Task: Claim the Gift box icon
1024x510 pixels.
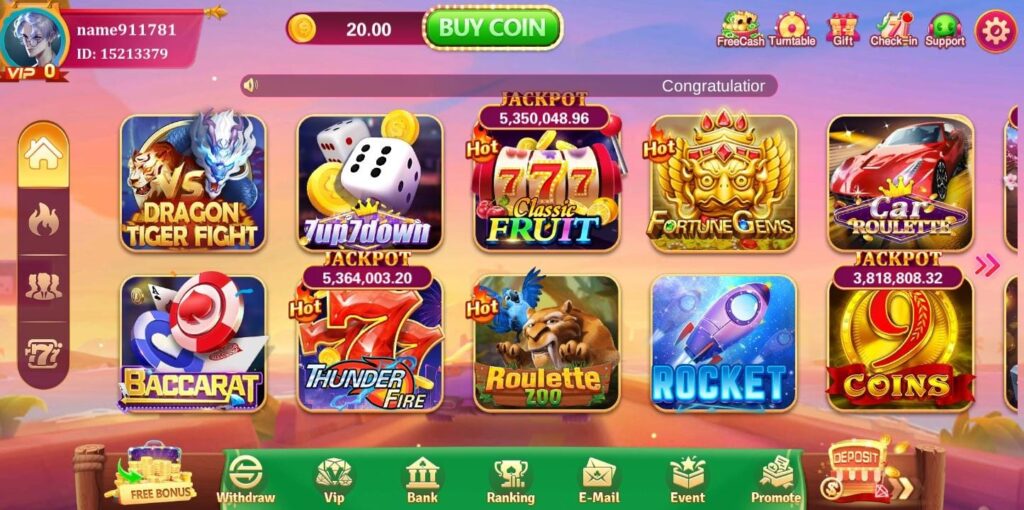Action: [x=842, y=30]
